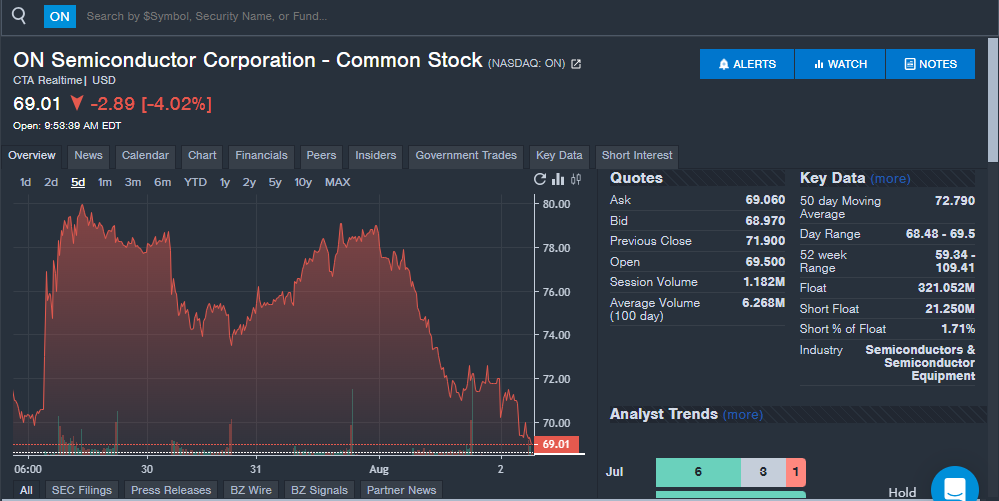Switch to the candlestick chart icon
999x501 pixels.
coord(576,179)
